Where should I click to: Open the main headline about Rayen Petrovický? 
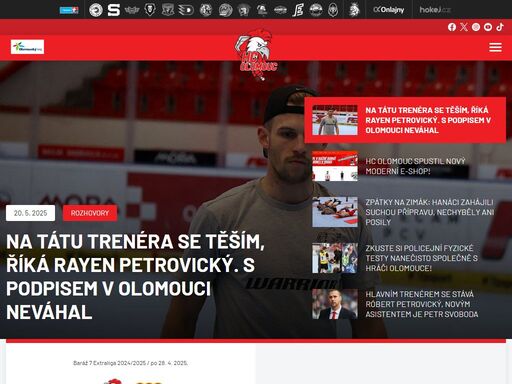(135, 276)
